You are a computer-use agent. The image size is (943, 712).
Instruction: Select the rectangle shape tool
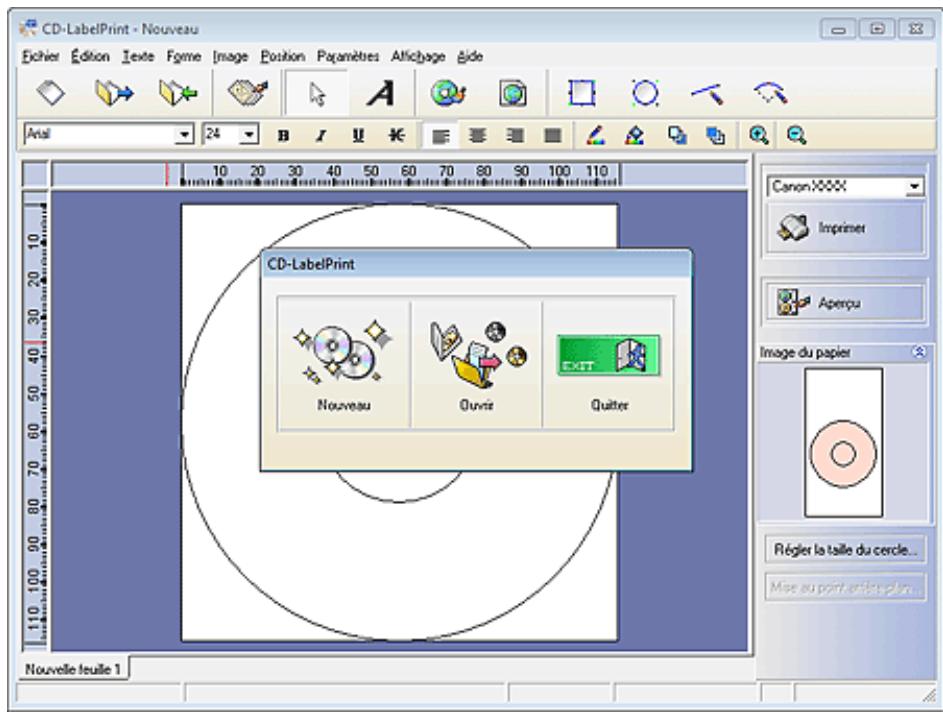tap(582, 93)
